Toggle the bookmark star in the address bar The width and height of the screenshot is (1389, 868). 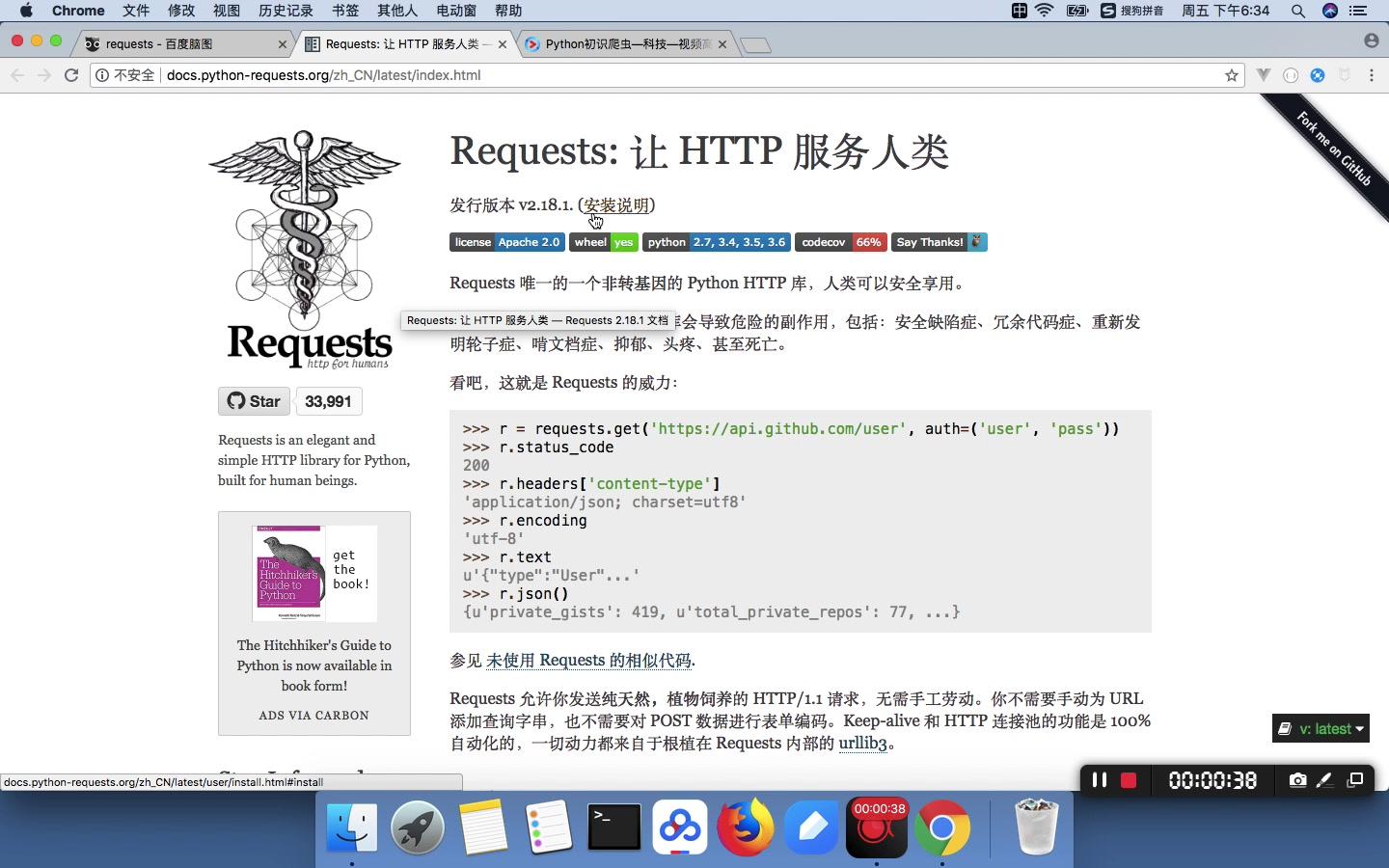pyautogui.click(x=1230, y=75)
